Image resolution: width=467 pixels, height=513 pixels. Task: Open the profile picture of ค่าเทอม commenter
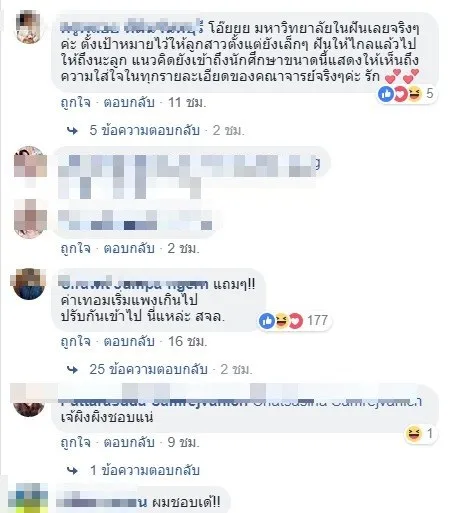(x=29, y=284)
